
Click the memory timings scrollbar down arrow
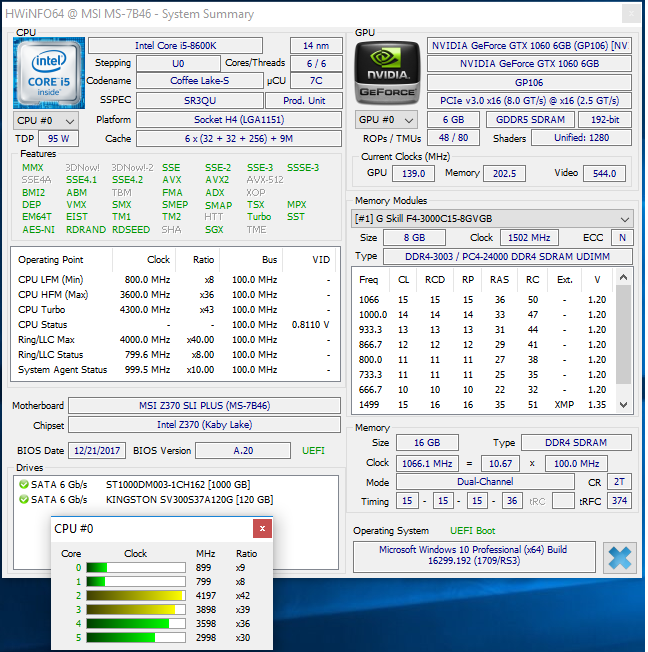pos(623,405)
